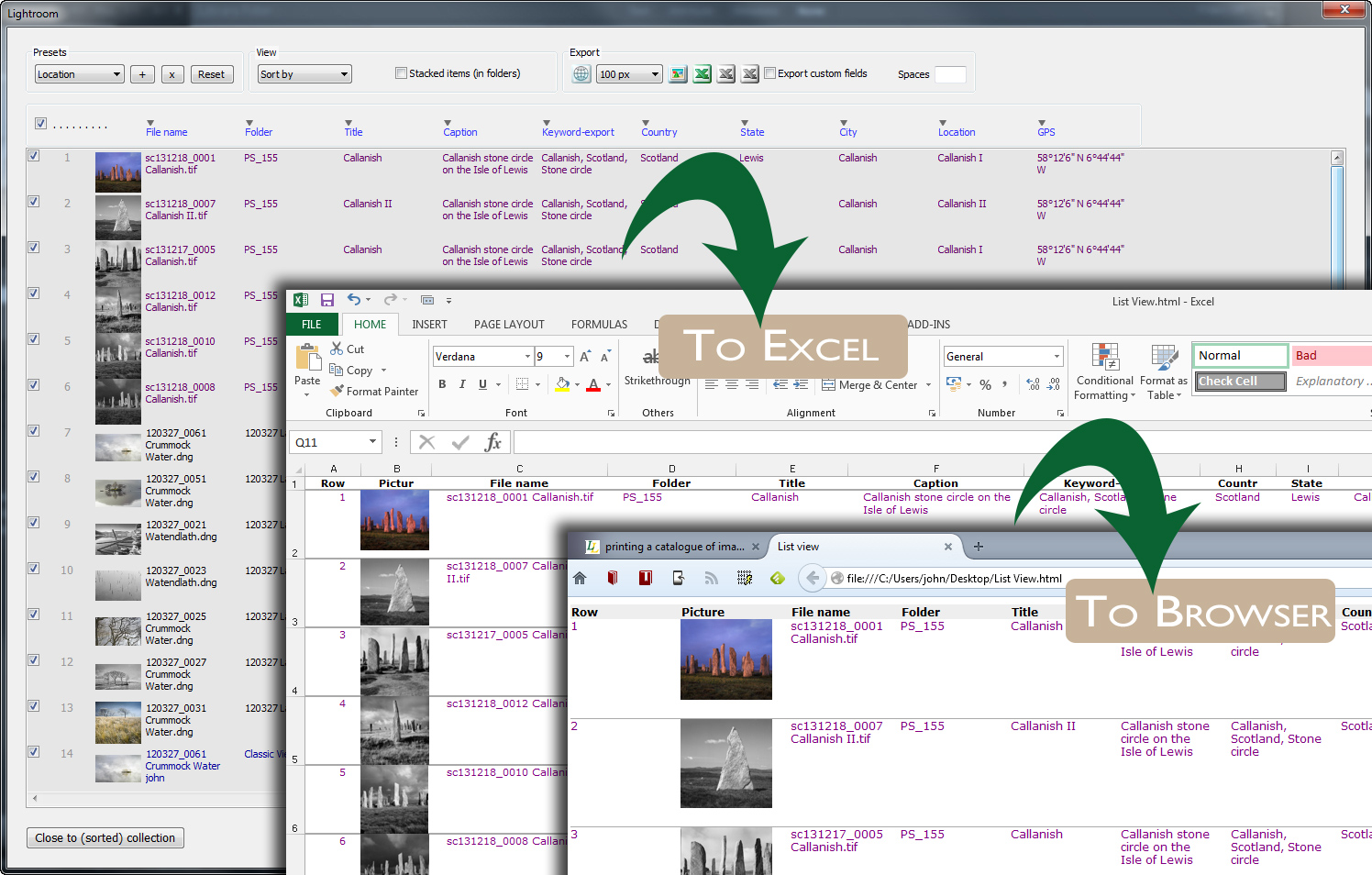Viewport: 1372px width, 875px height.
Task: Click the green Excel export icon
Action: pos(702,74)
